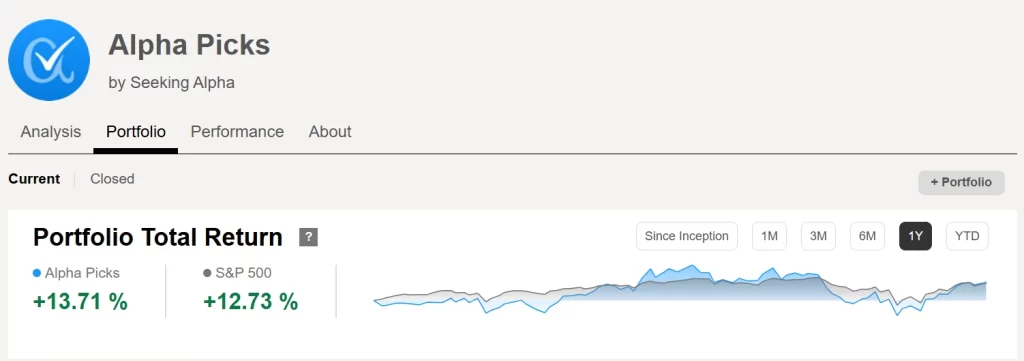Click the Alpha Picks page title
The image size is (1024, 361).
(189, 45)
